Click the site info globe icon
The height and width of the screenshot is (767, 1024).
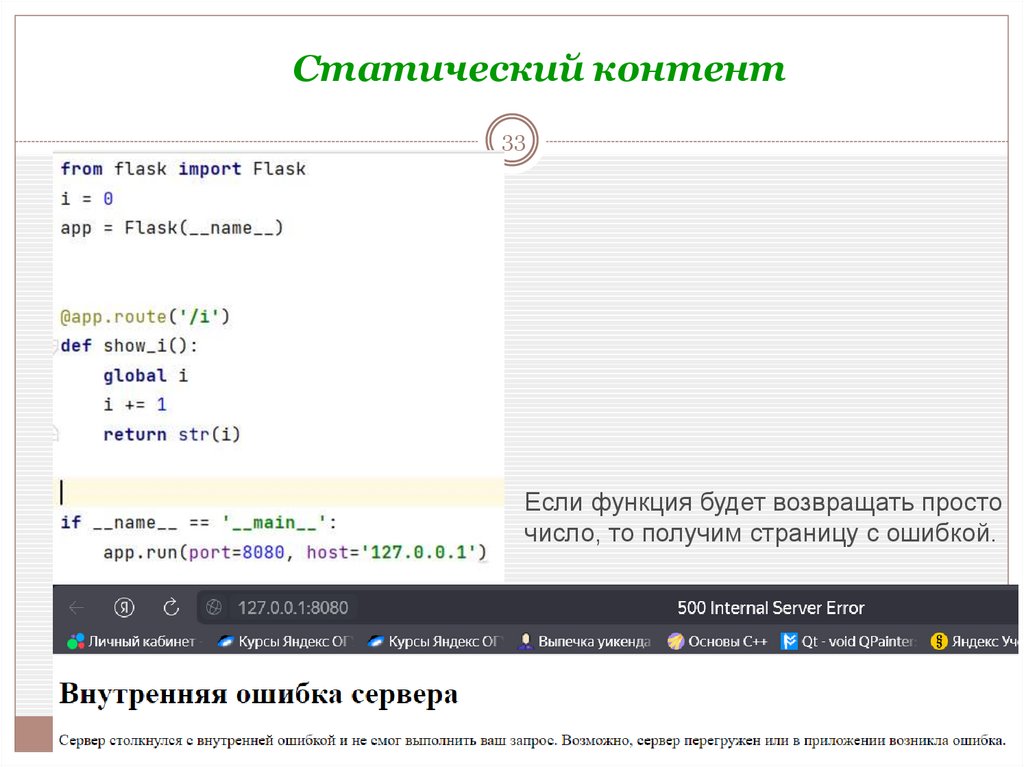214,608
